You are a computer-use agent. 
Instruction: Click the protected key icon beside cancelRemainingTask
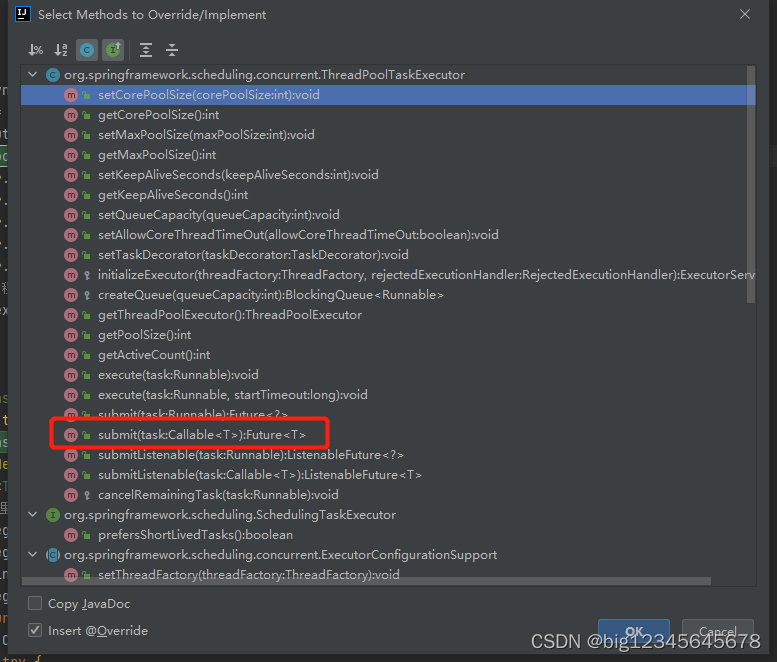[87, 495]
